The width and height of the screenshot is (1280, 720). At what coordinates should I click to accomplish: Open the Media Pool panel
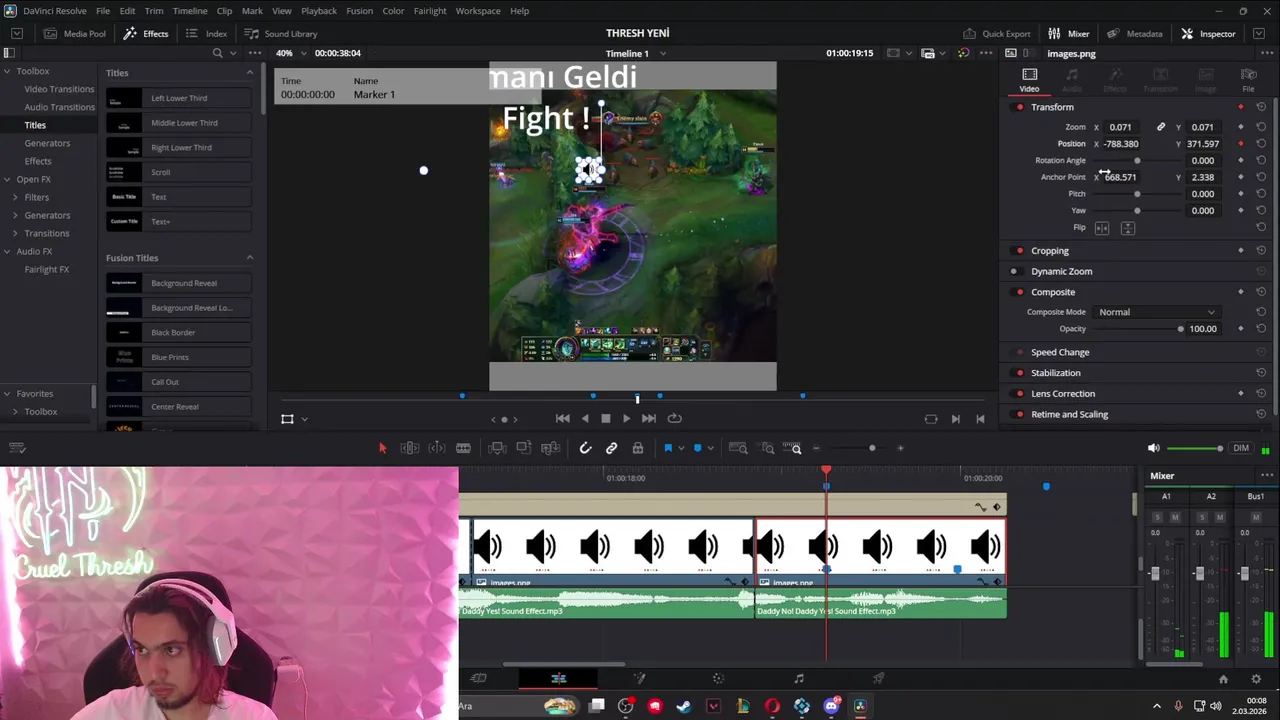pyautogui.click(x=73, y=34)
